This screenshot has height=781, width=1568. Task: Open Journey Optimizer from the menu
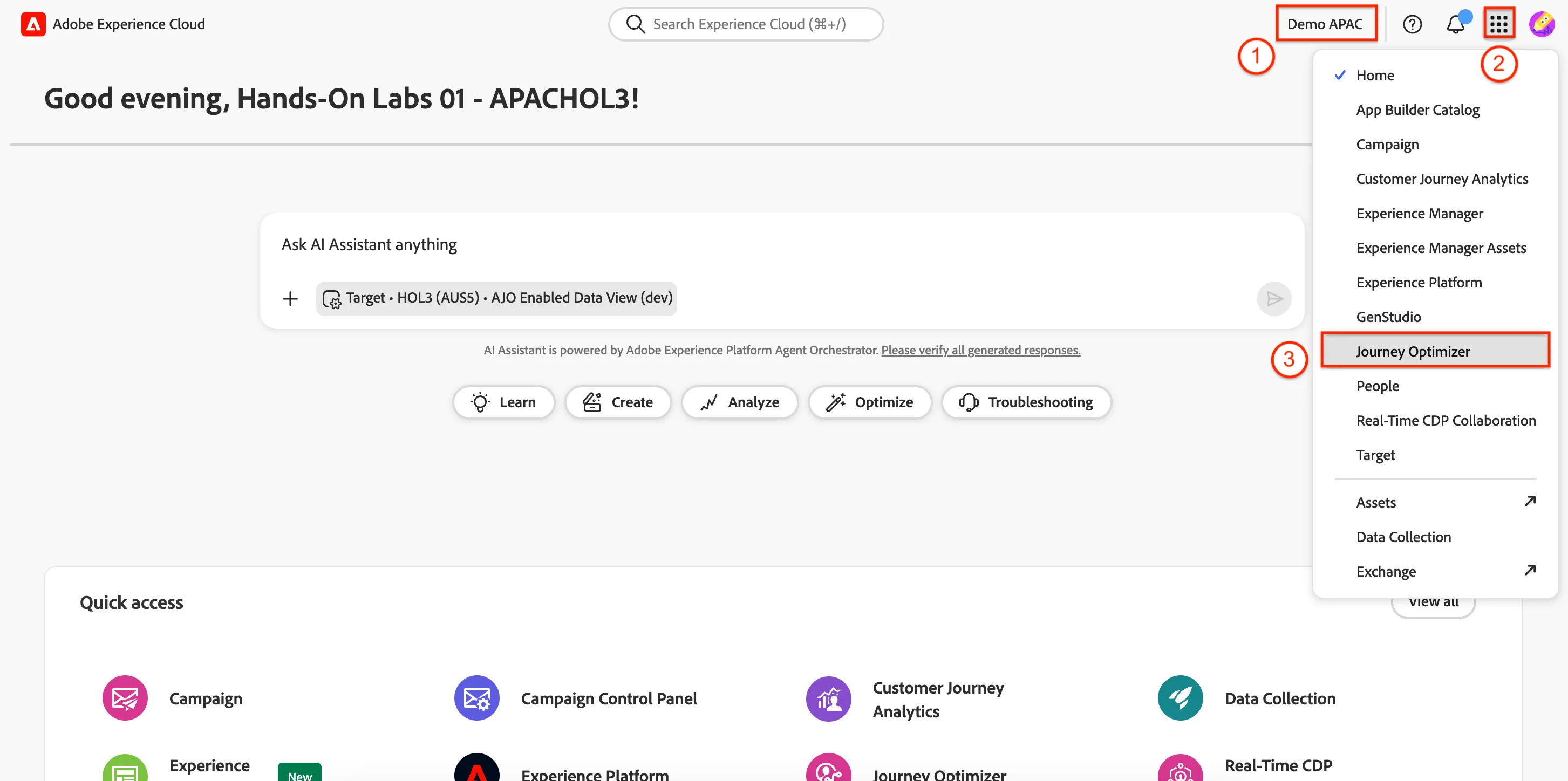point(1435,352)
